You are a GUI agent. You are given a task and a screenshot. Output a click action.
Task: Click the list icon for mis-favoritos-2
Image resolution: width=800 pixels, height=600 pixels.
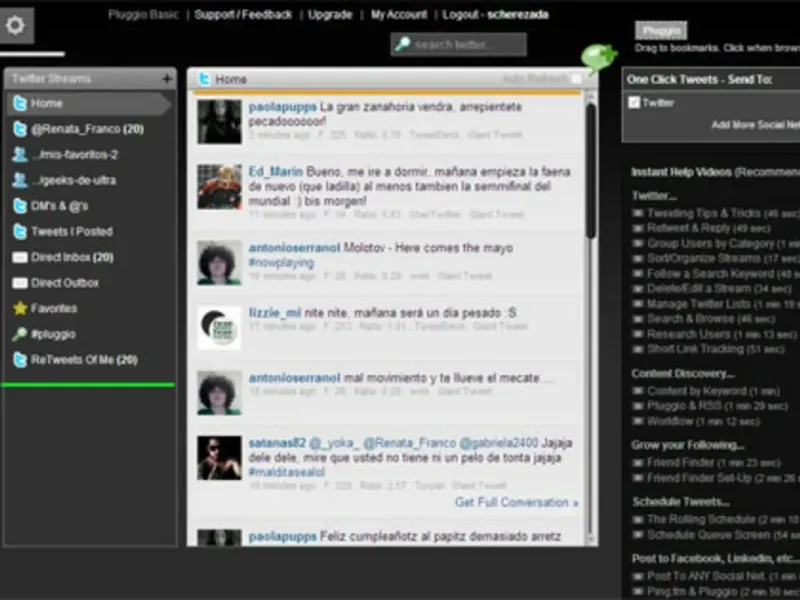(x=20, y=155)
